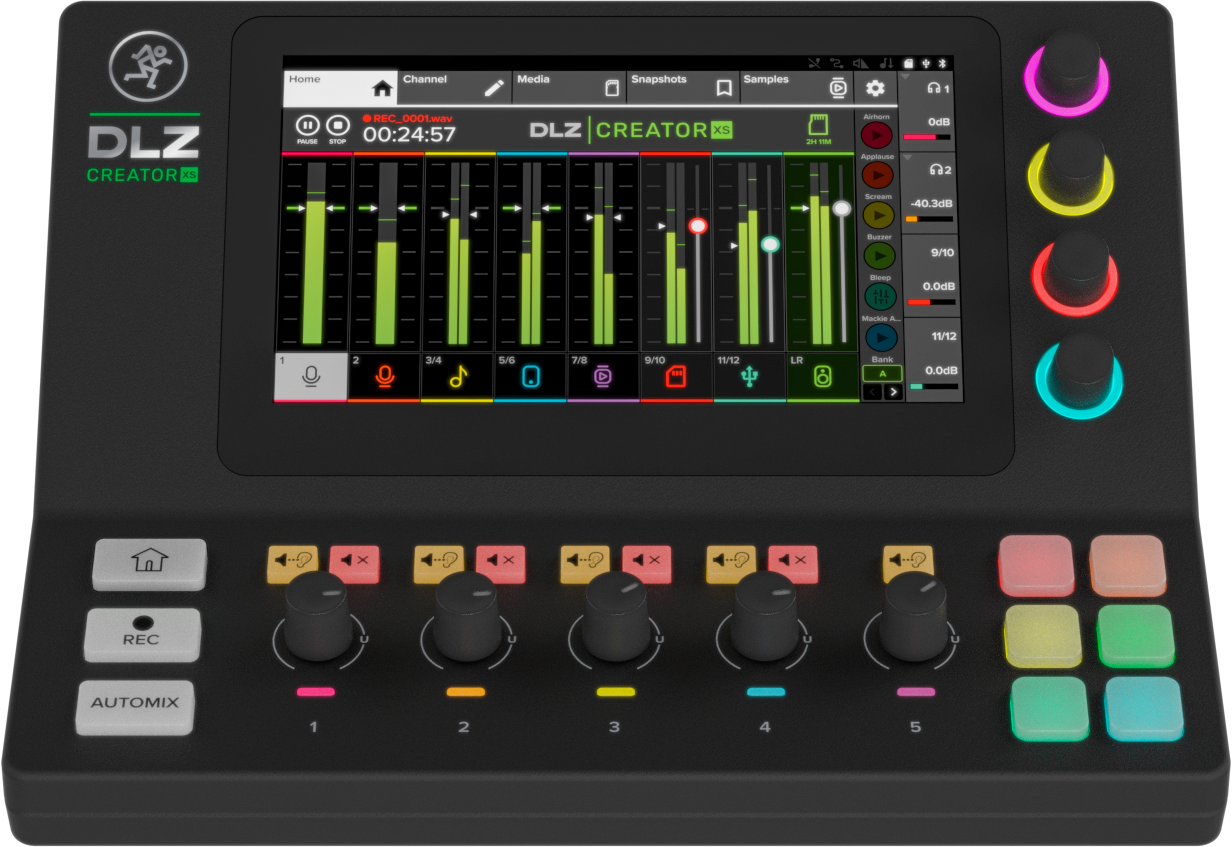Tap the SD card icon on channel 9/10
This screenshot has height=847, width=1232.
[x=676, y=375]
